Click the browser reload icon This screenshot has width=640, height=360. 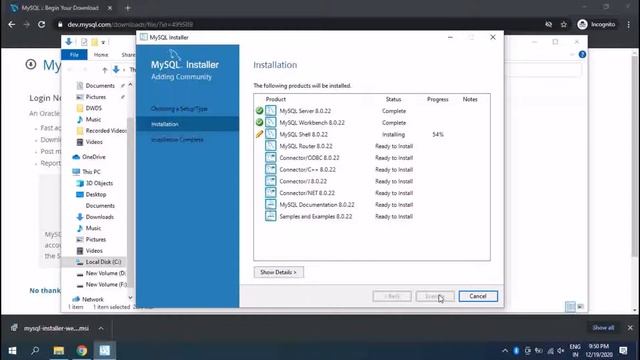(42, 24)
